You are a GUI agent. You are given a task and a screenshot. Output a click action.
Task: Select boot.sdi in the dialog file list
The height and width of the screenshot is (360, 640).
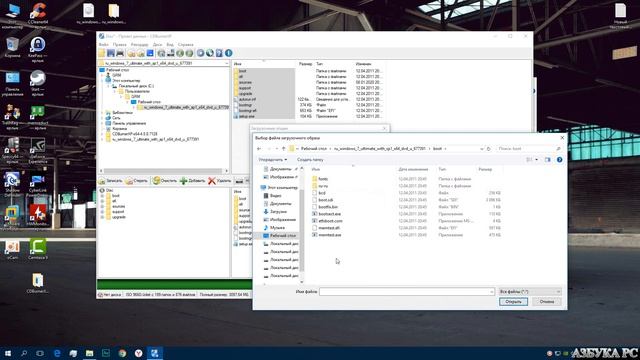[326, 200]
